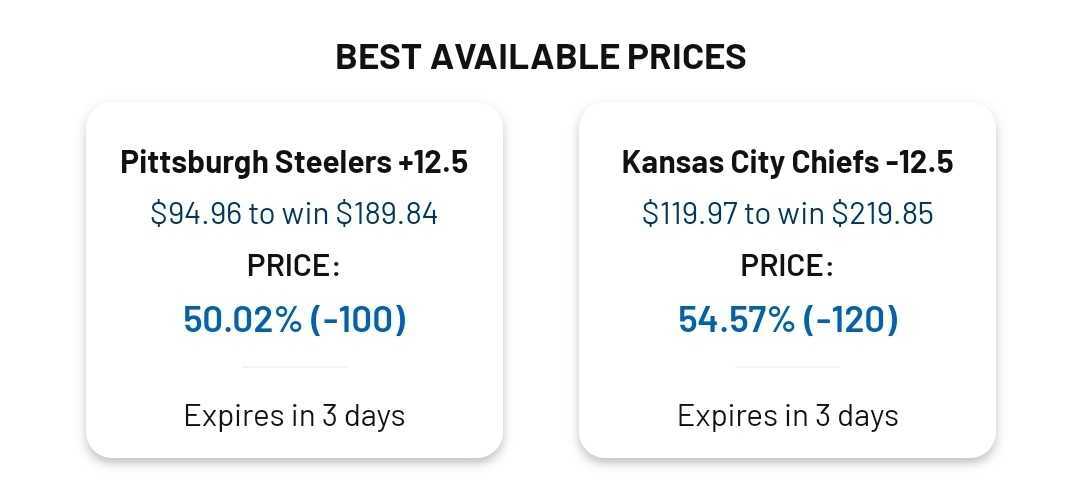Click the 50.02% (-100) price
Image resolution: width=1080 pixels, height=484 pixels.
295,320
